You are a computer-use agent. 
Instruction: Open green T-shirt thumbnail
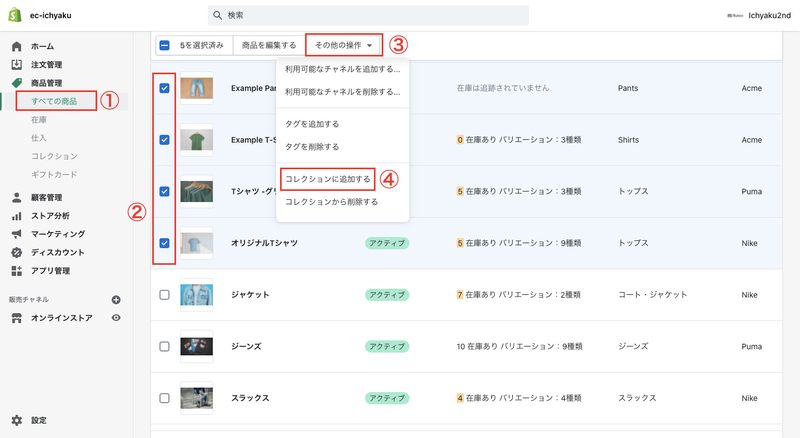coord(196,139)
